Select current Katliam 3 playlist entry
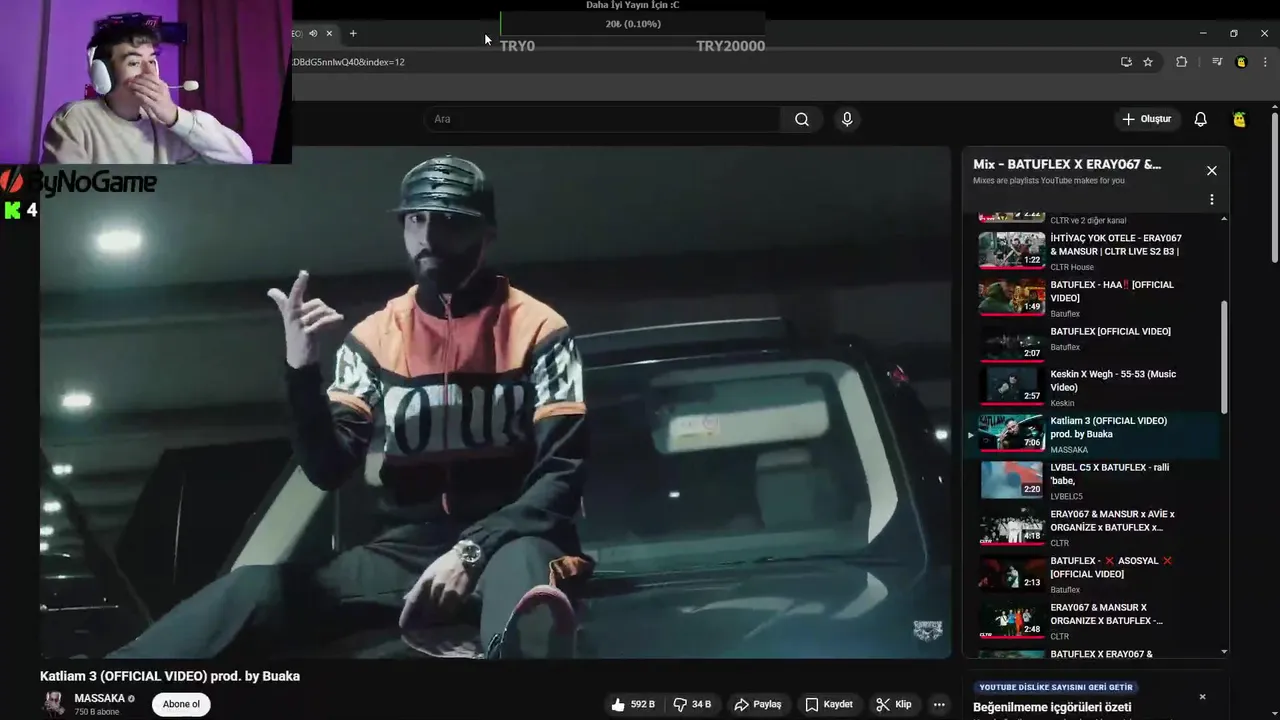The height and width of the screenshot is (720, 1280). point(1092,434)
